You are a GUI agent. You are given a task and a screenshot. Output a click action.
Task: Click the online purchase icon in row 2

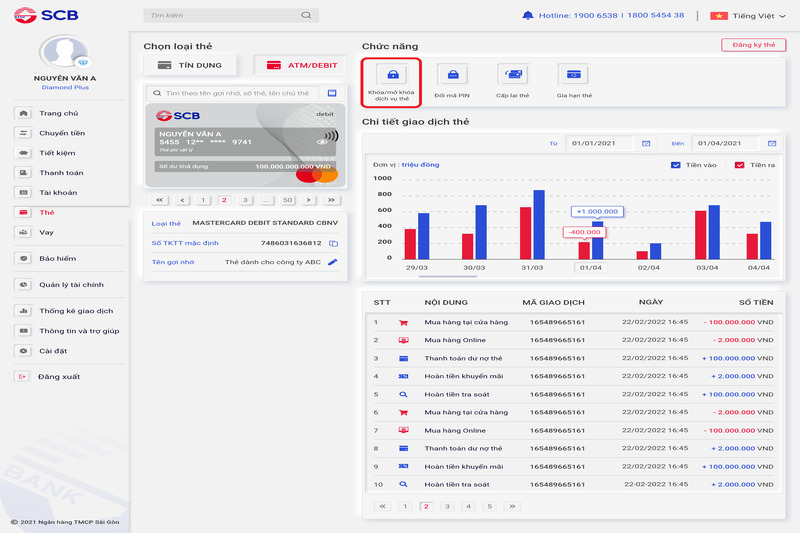tap(403, 340)
